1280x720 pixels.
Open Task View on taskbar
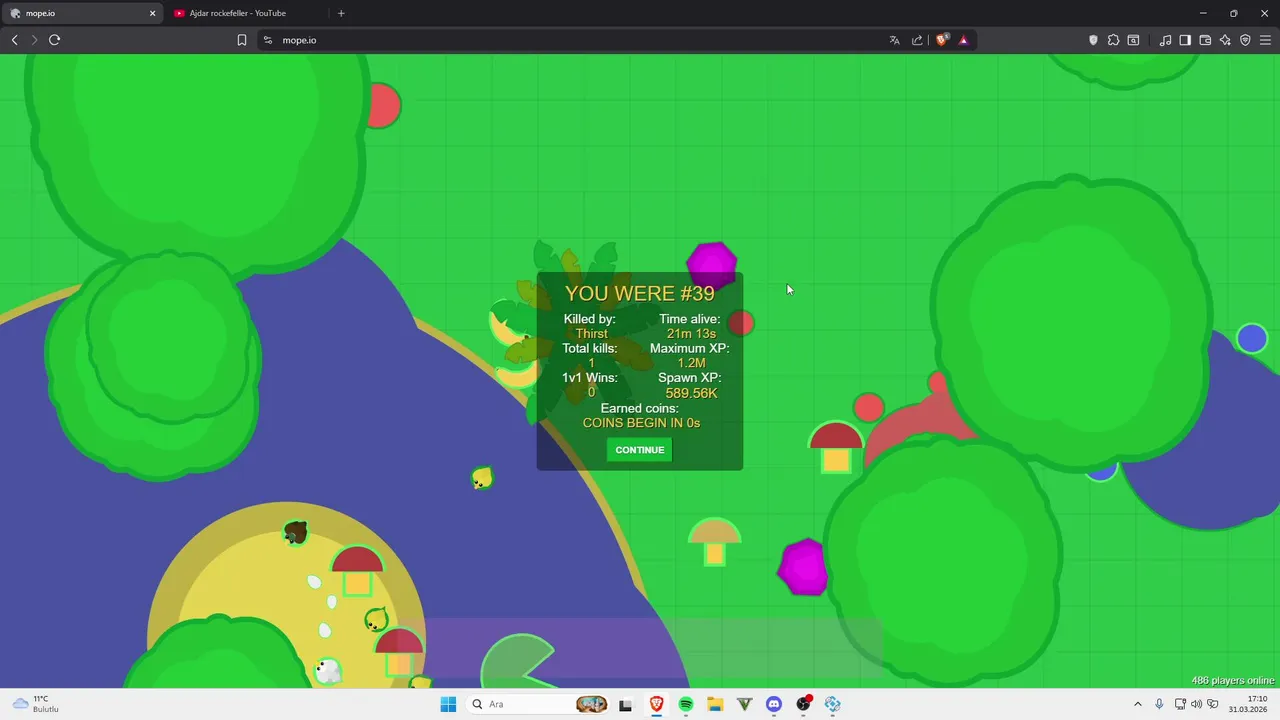coord(626,704)
